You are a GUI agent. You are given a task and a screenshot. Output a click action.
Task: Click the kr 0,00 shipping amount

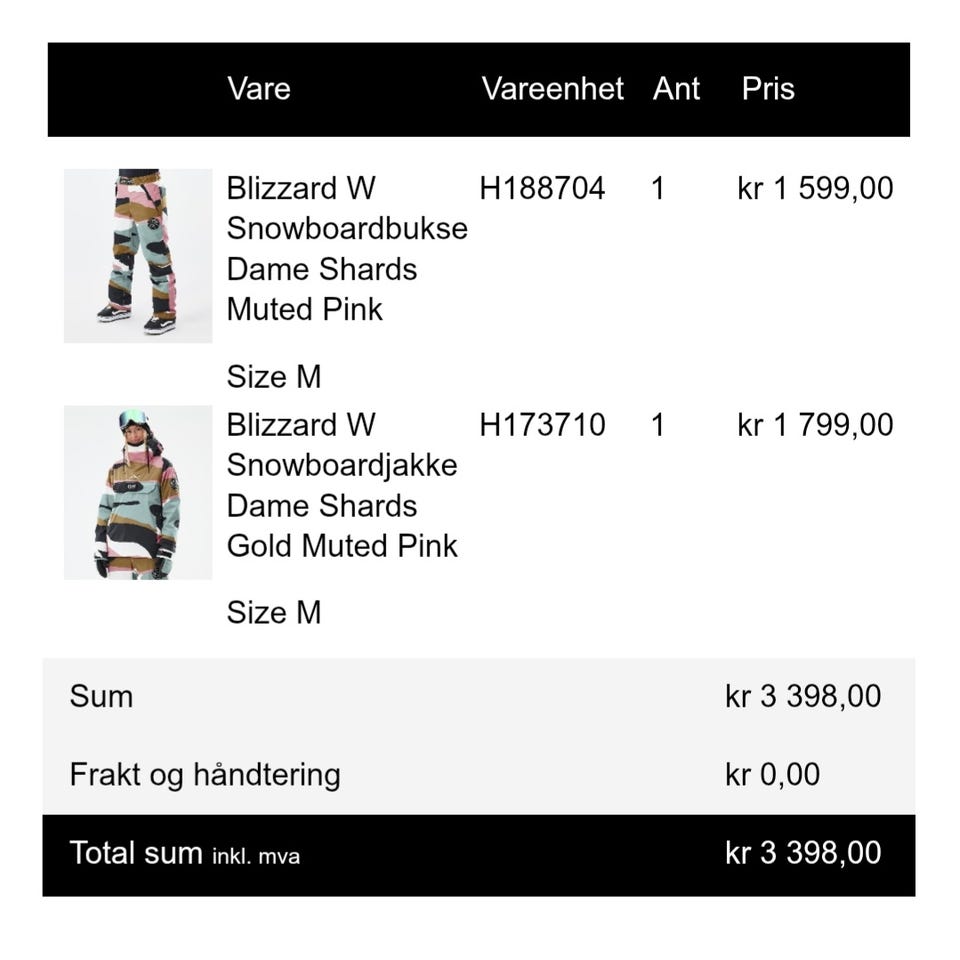click(772, 774)
